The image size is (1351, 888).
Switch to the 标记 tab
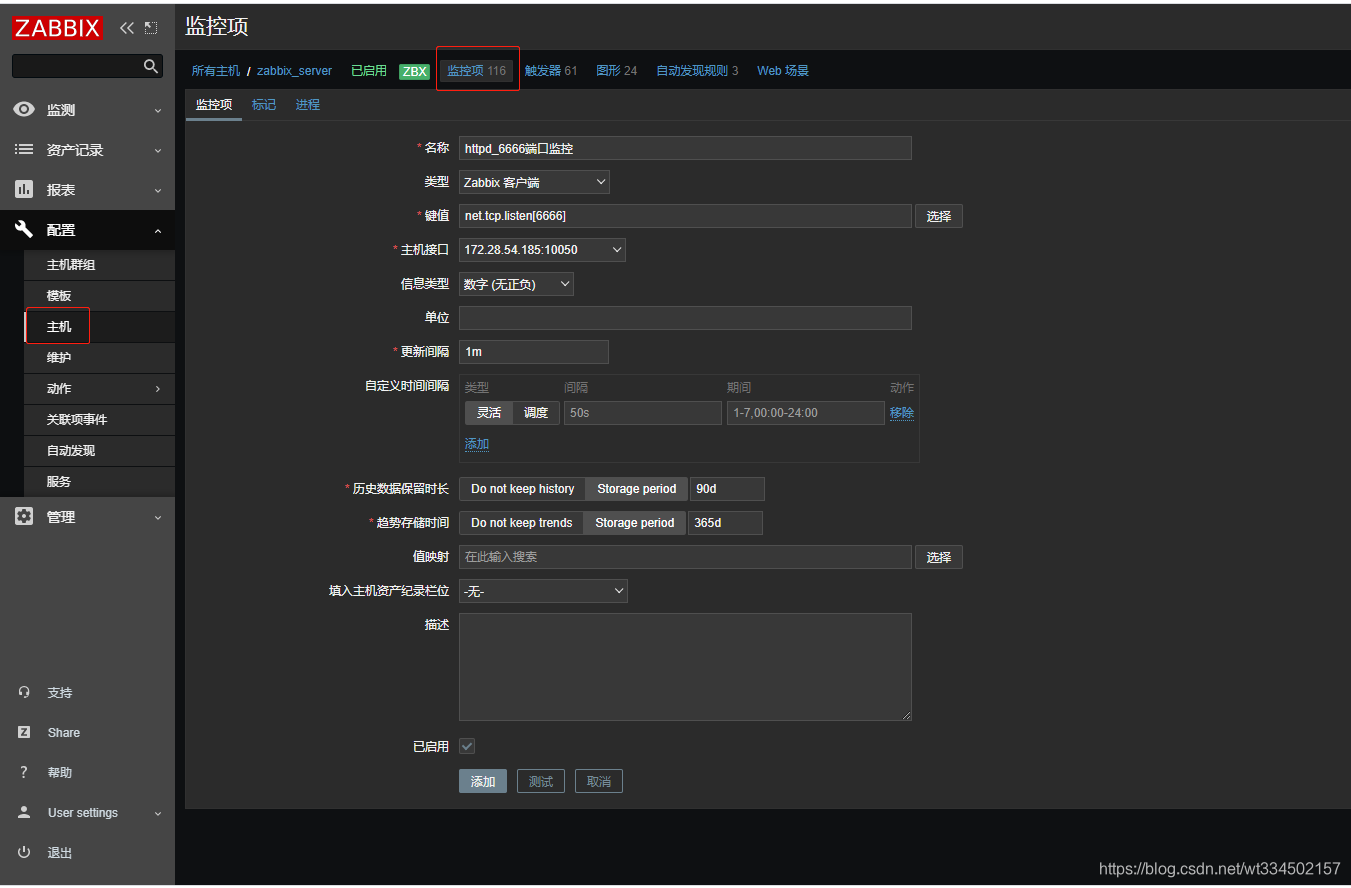(x=264, y=104)
